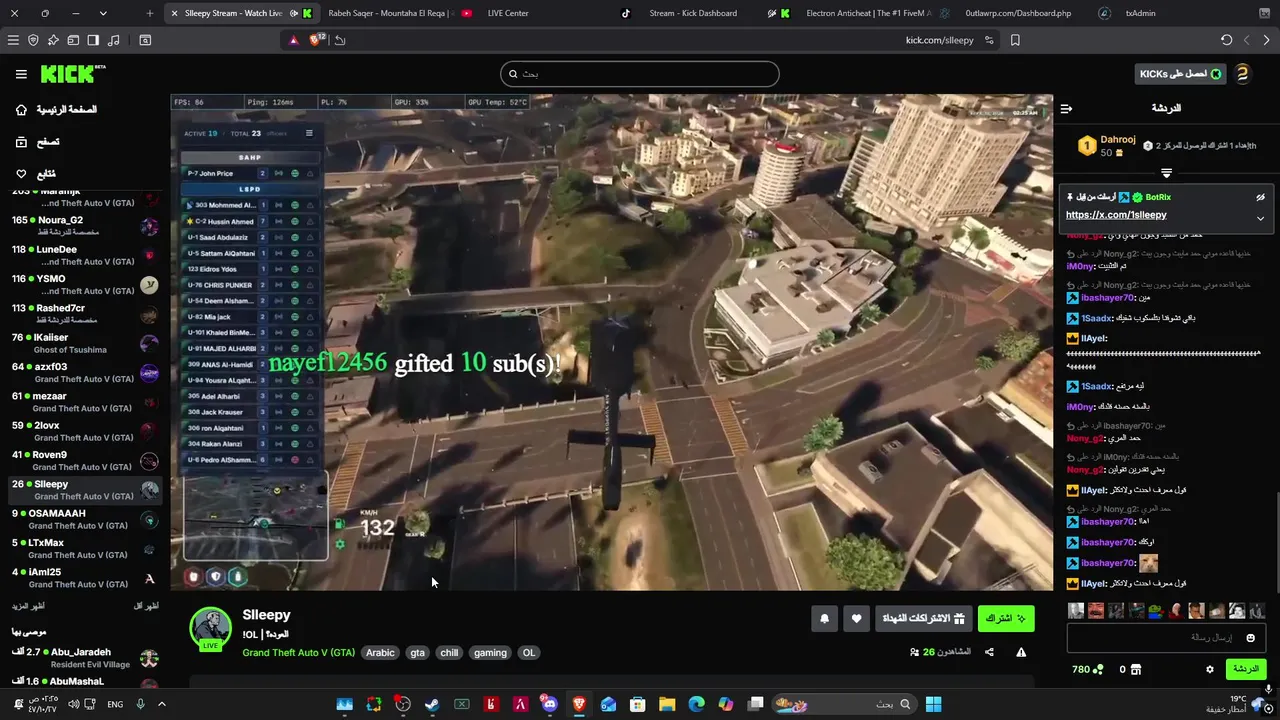
Task: Click the chat message input field
Action: coord(1166,637)
